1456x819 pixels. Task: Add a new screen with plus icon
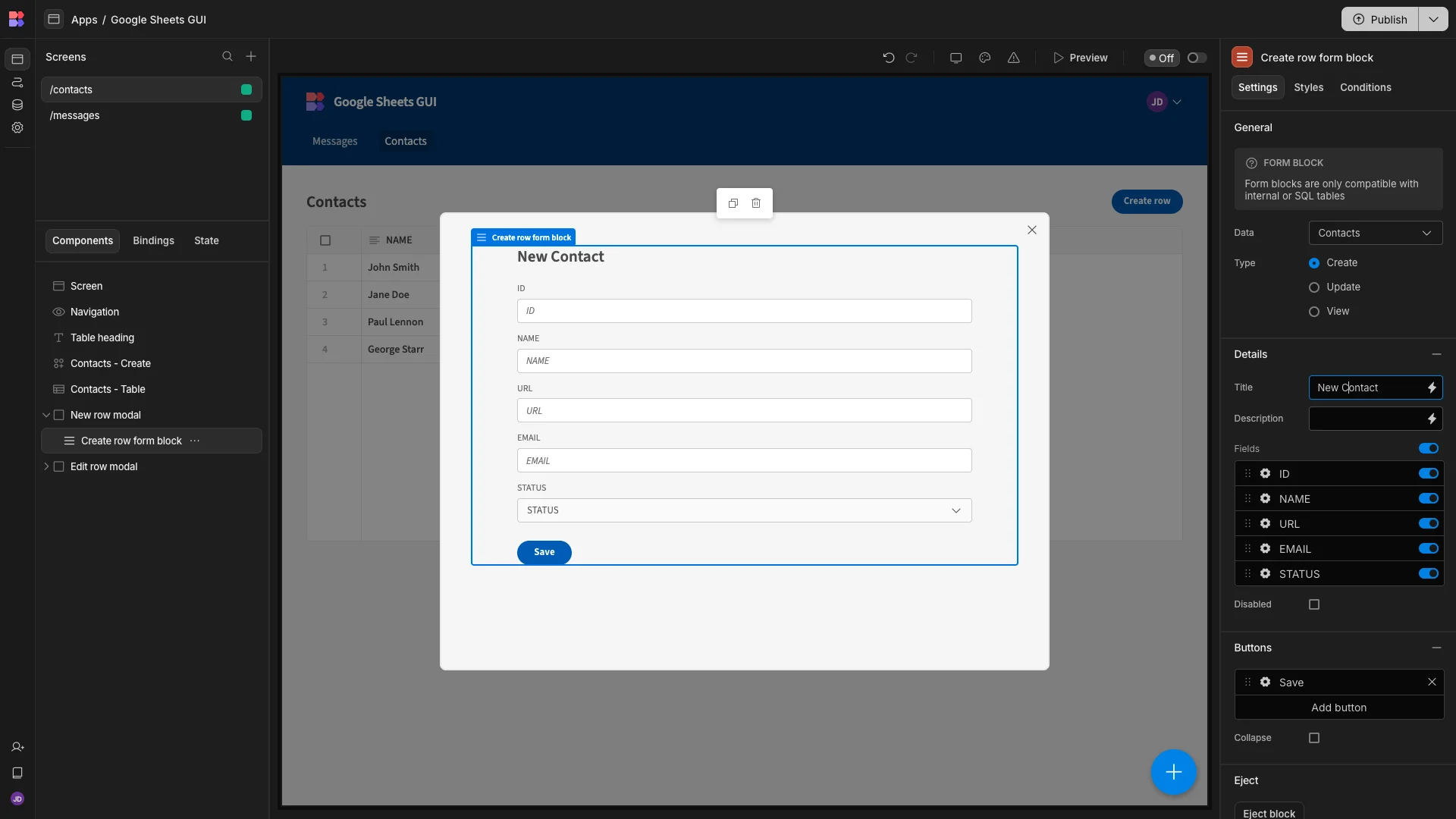coord(251,56)
